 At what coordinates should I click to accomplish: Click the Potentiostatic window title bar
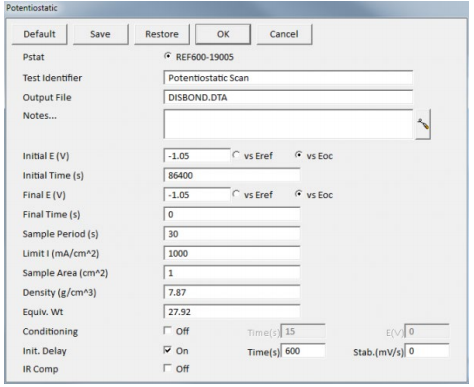pos(237,8)
